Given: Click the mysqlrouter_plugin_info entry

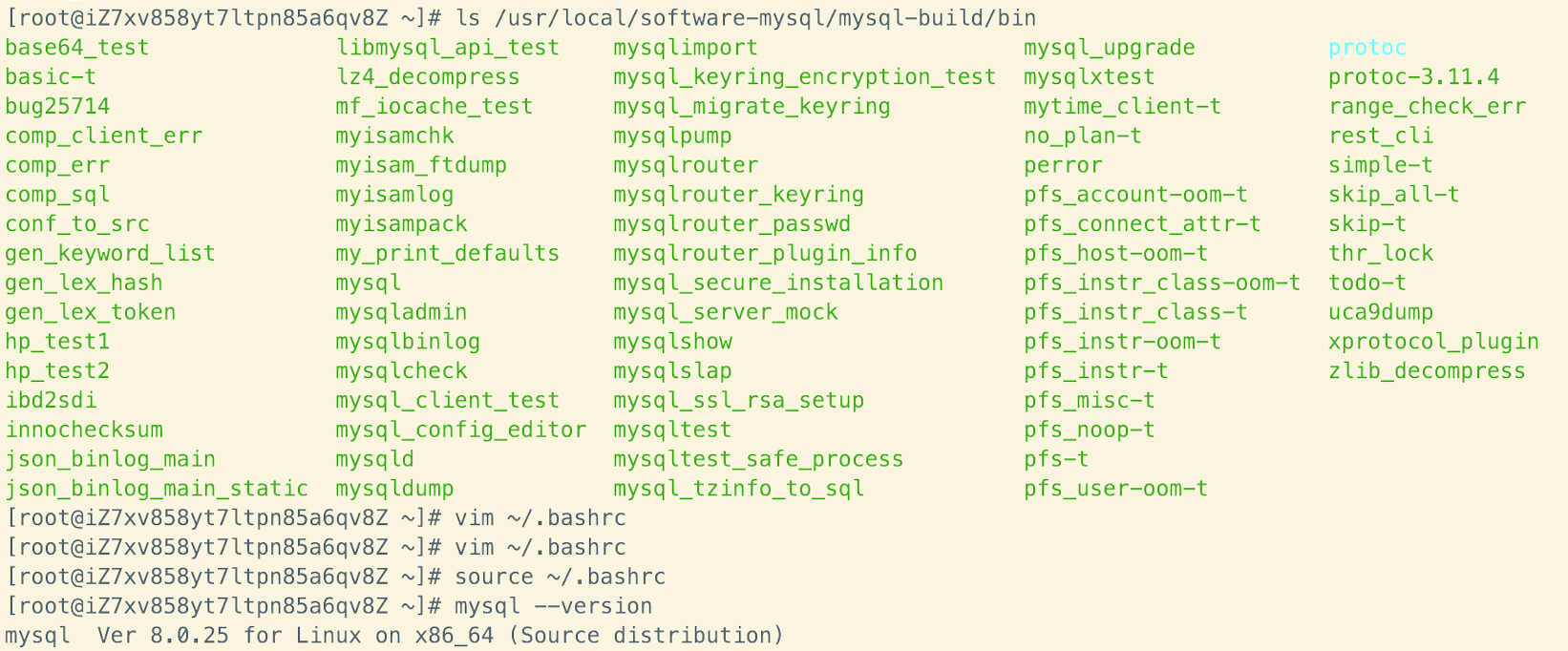Looking at the screenshot, I should 764,254.
